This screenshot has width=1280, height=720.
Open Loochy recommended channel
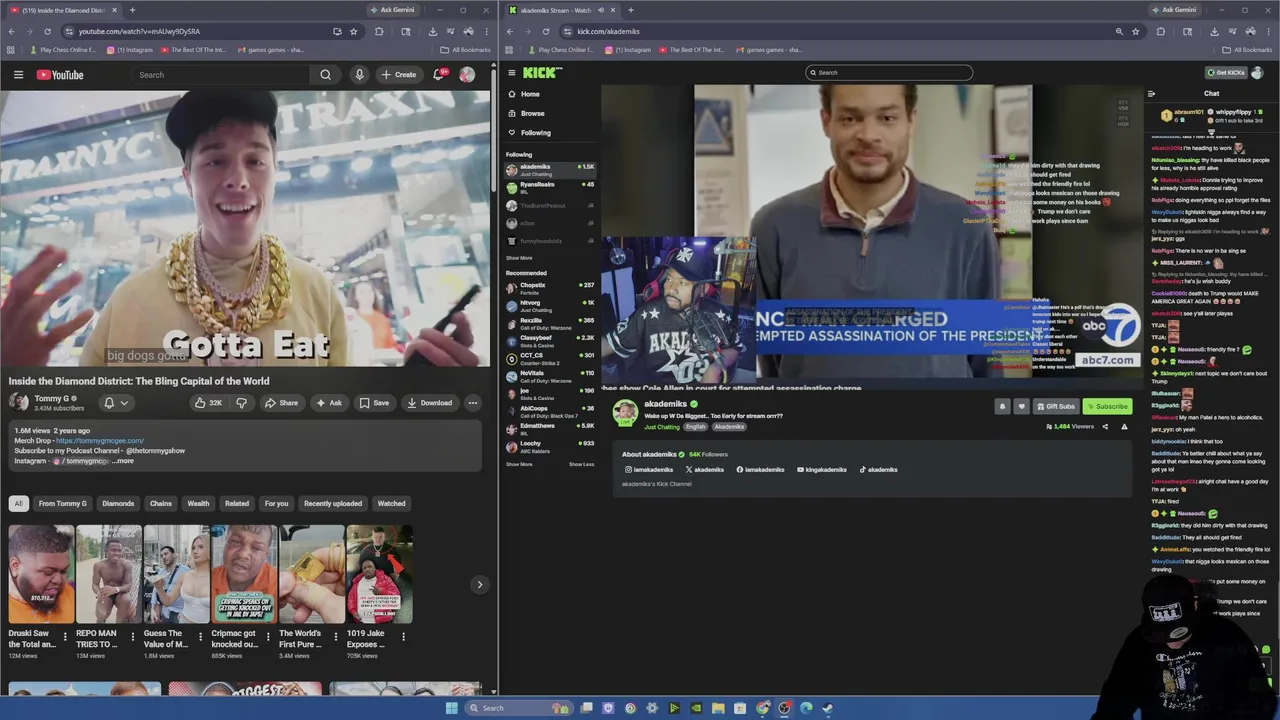tap(550, 446)
